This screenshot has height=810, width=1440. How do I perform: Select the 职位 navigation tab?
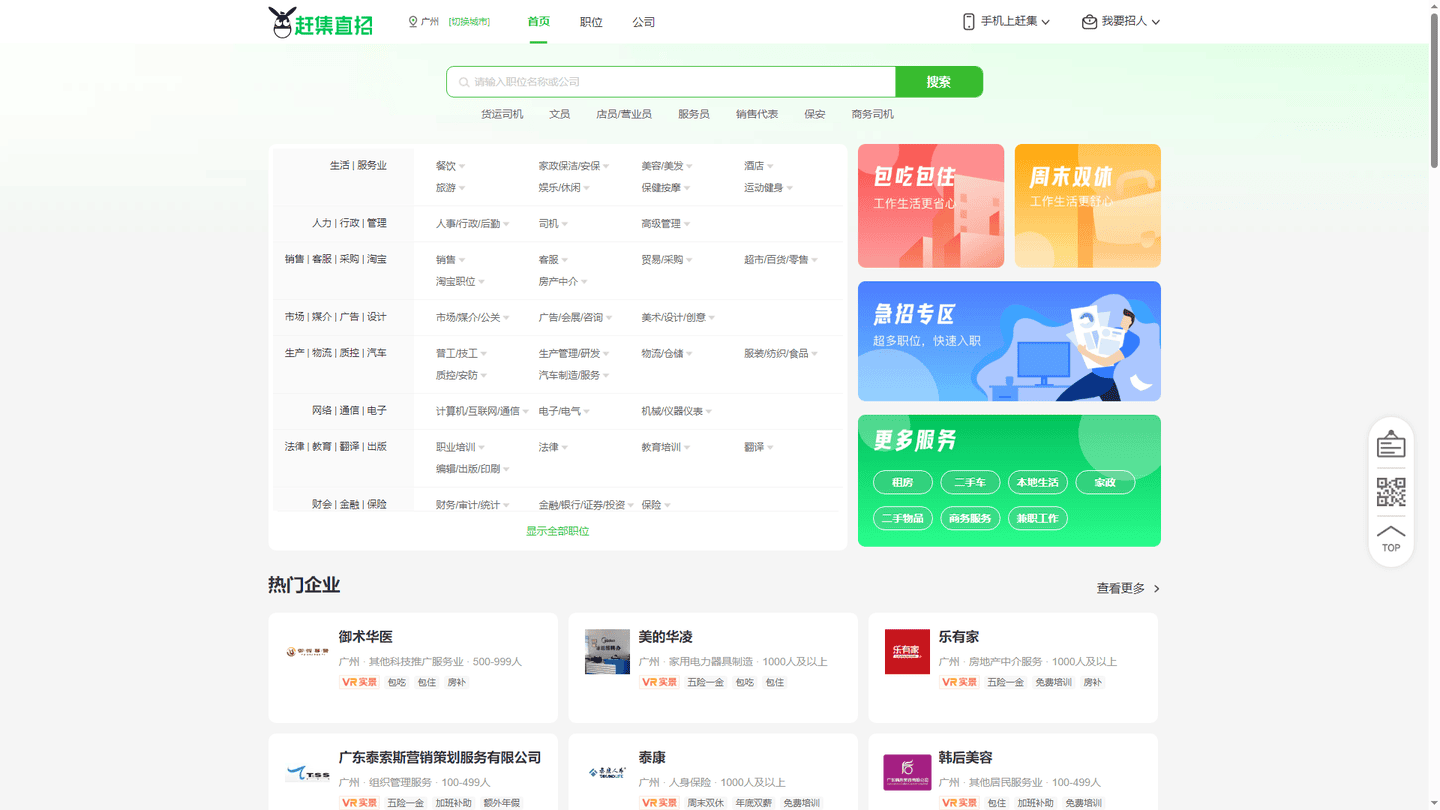coord(591,22)
